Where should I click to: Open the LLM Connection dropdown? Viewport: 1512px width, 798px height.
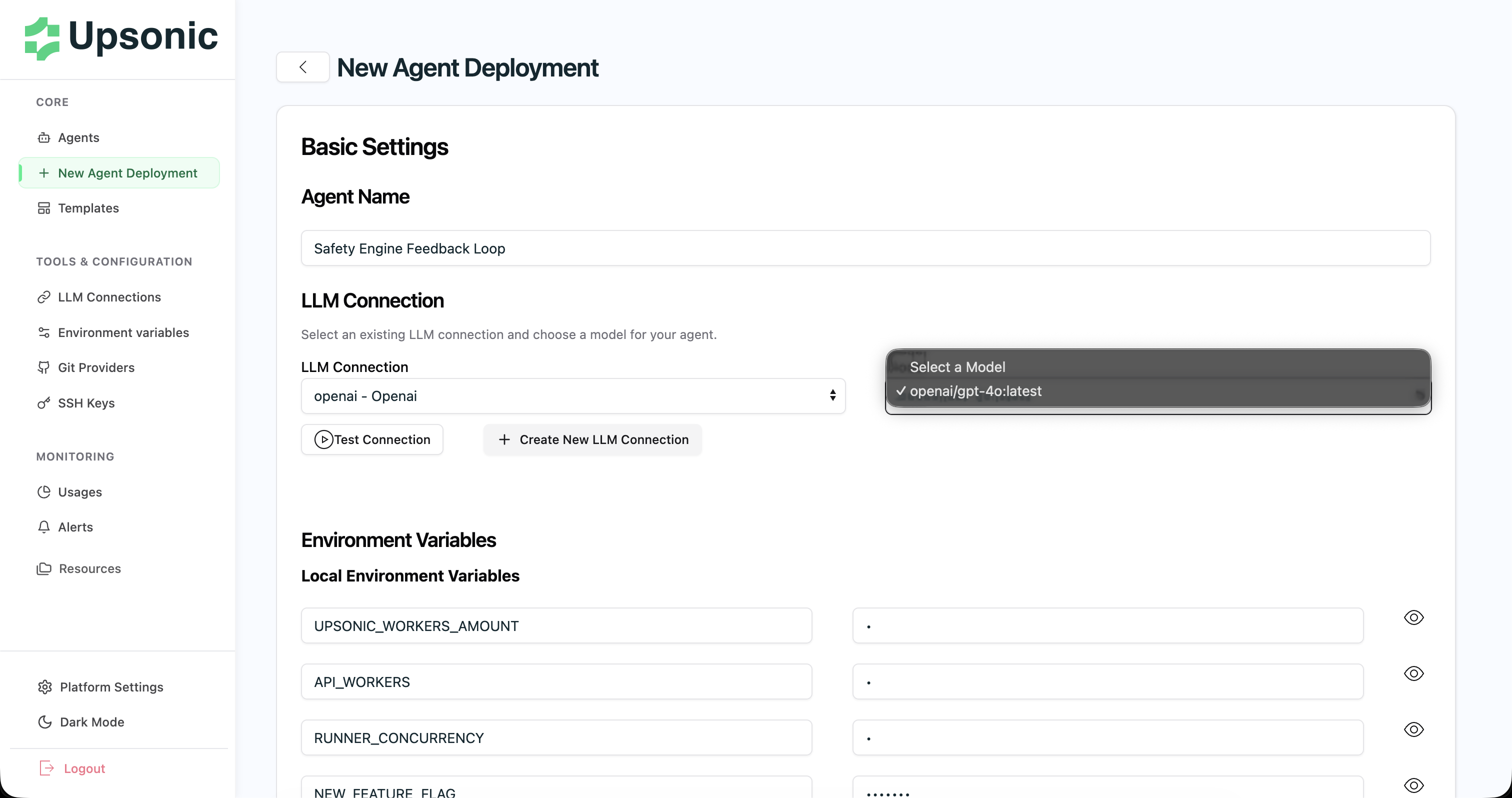573,396
